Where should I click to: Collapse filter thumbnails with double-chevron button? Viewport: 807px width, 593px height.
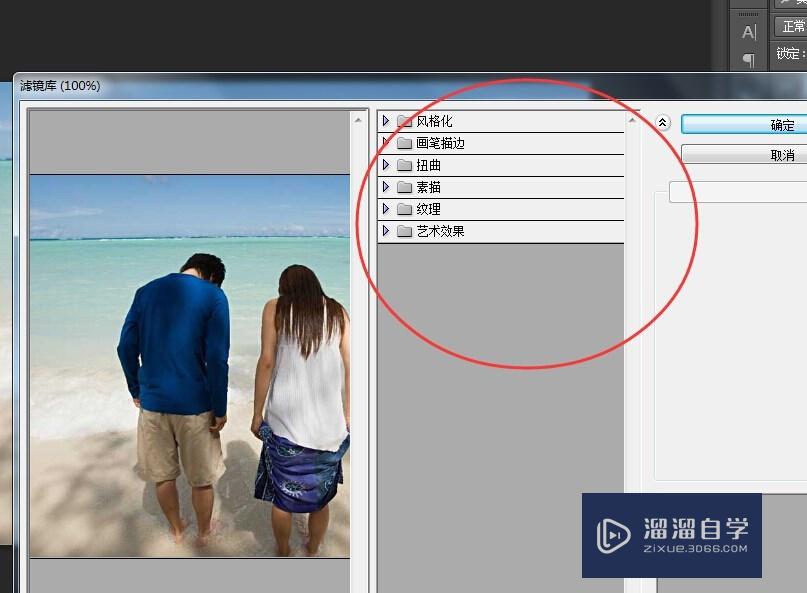662,123
